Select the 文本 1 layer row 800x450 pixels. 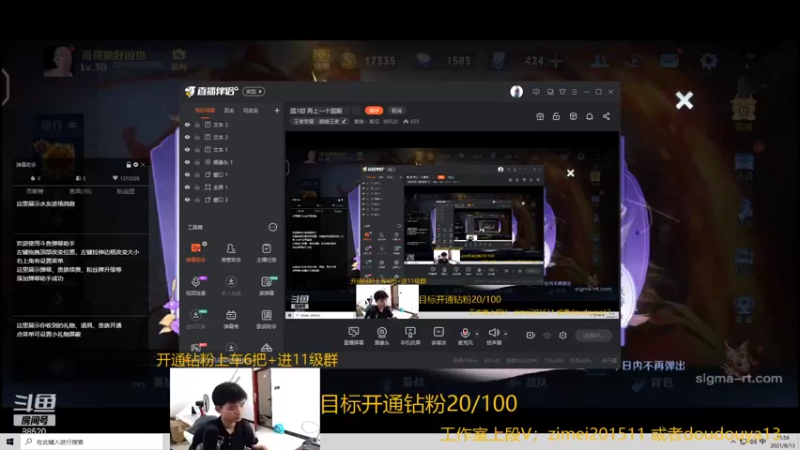[232, 149]
